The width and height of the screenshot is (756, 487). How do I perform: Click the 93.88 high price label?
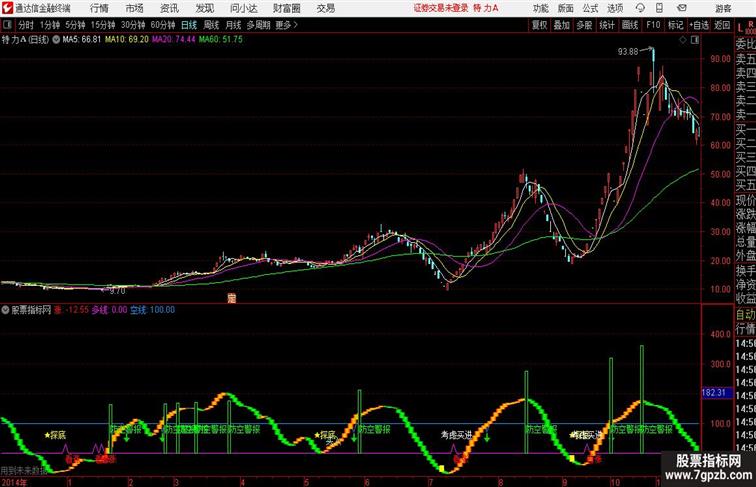pyautogui.click(x=628, y=52)
